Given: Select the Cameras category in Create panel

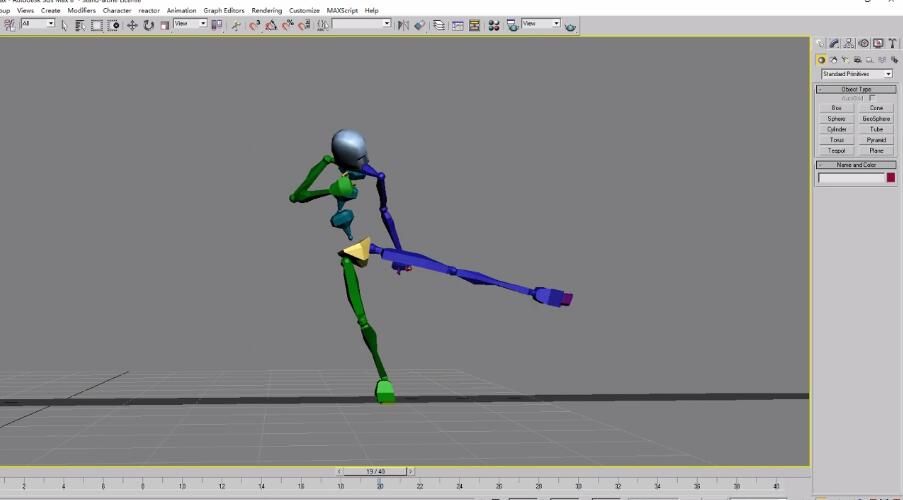Looking at the screenshot, I should [858, 60].
